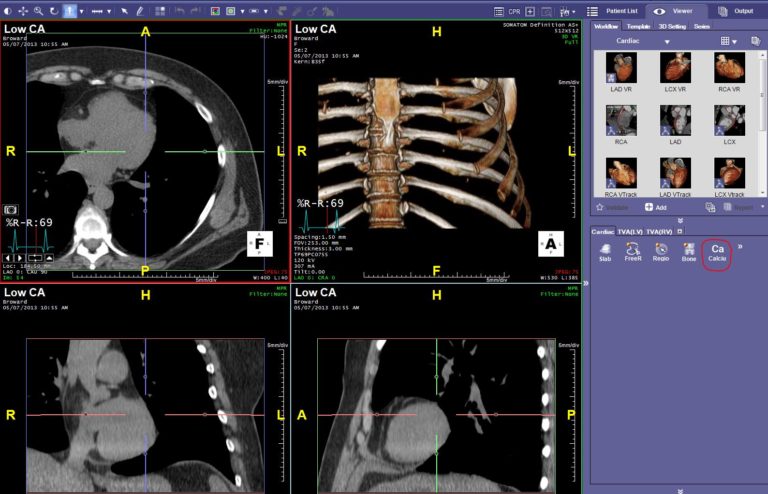Screen dimensions: 768x494
Task: Switch to the TVA(RV) tab
Action: click(x=659, y=232)
